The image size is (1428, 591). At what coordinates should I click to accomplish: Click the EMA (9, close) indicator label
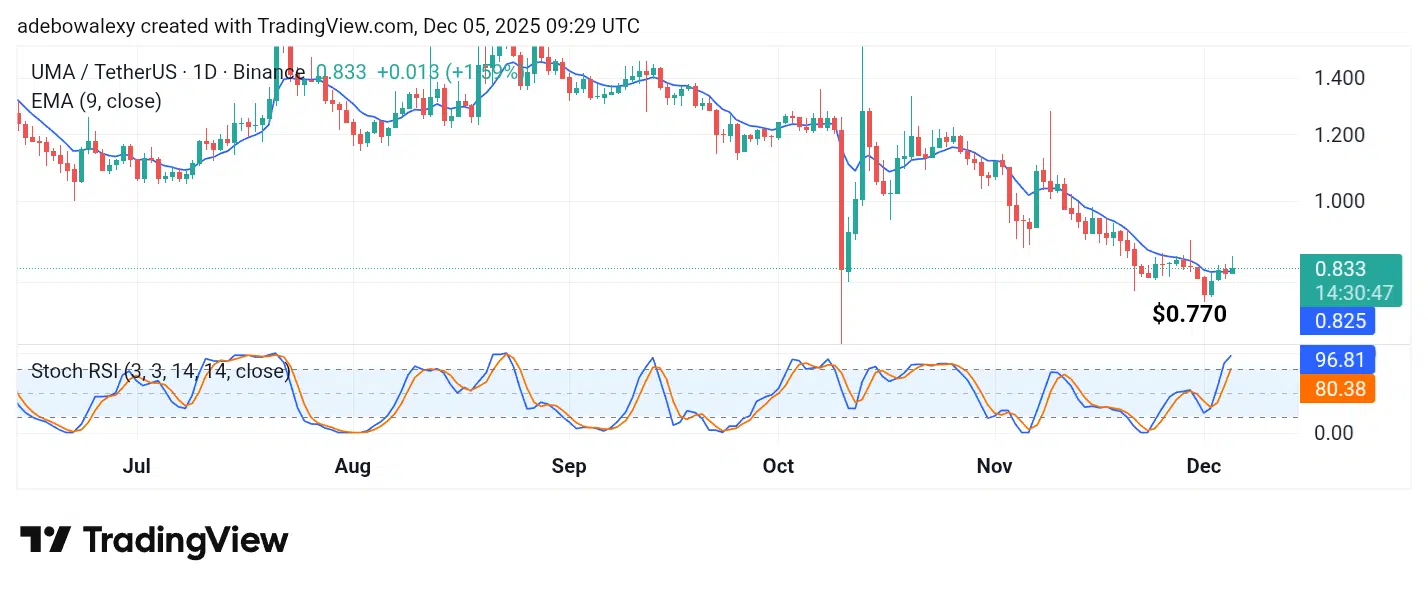(x=96, y=101)
